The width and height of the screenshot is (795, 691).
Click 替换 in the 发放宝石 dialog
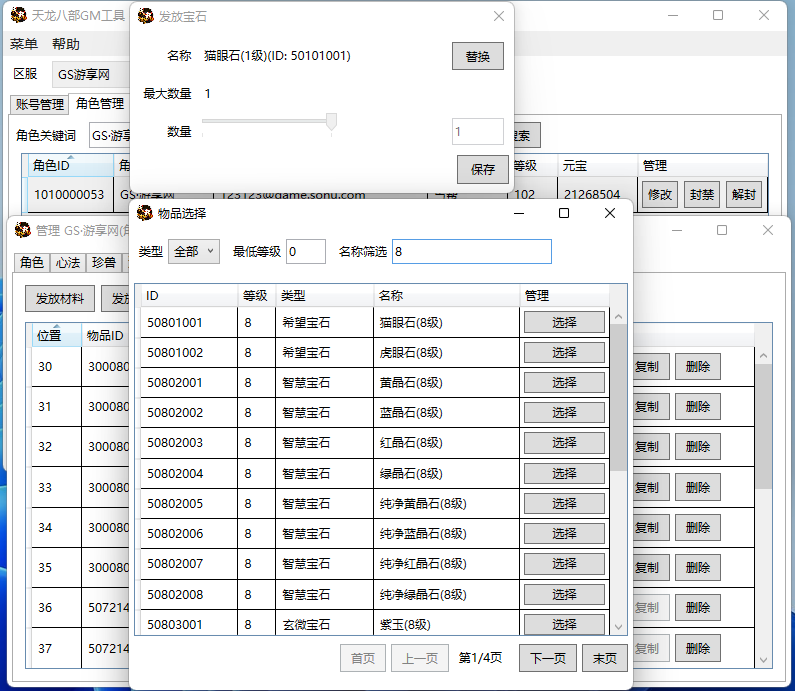click(477, 56)
